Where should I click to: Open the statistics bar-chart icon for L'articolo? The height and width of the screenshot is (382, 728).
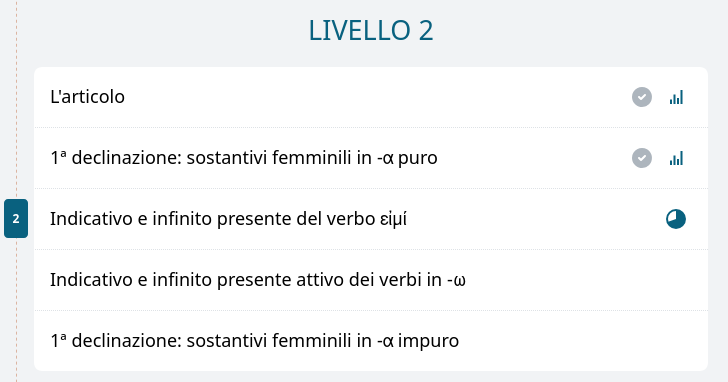pyautogui.click(x=676, y=97)
